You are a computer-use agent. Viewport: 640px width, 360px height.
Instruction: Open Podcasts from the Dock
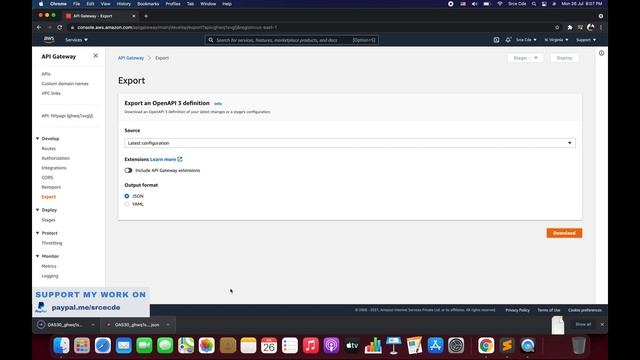coord(331,345)
